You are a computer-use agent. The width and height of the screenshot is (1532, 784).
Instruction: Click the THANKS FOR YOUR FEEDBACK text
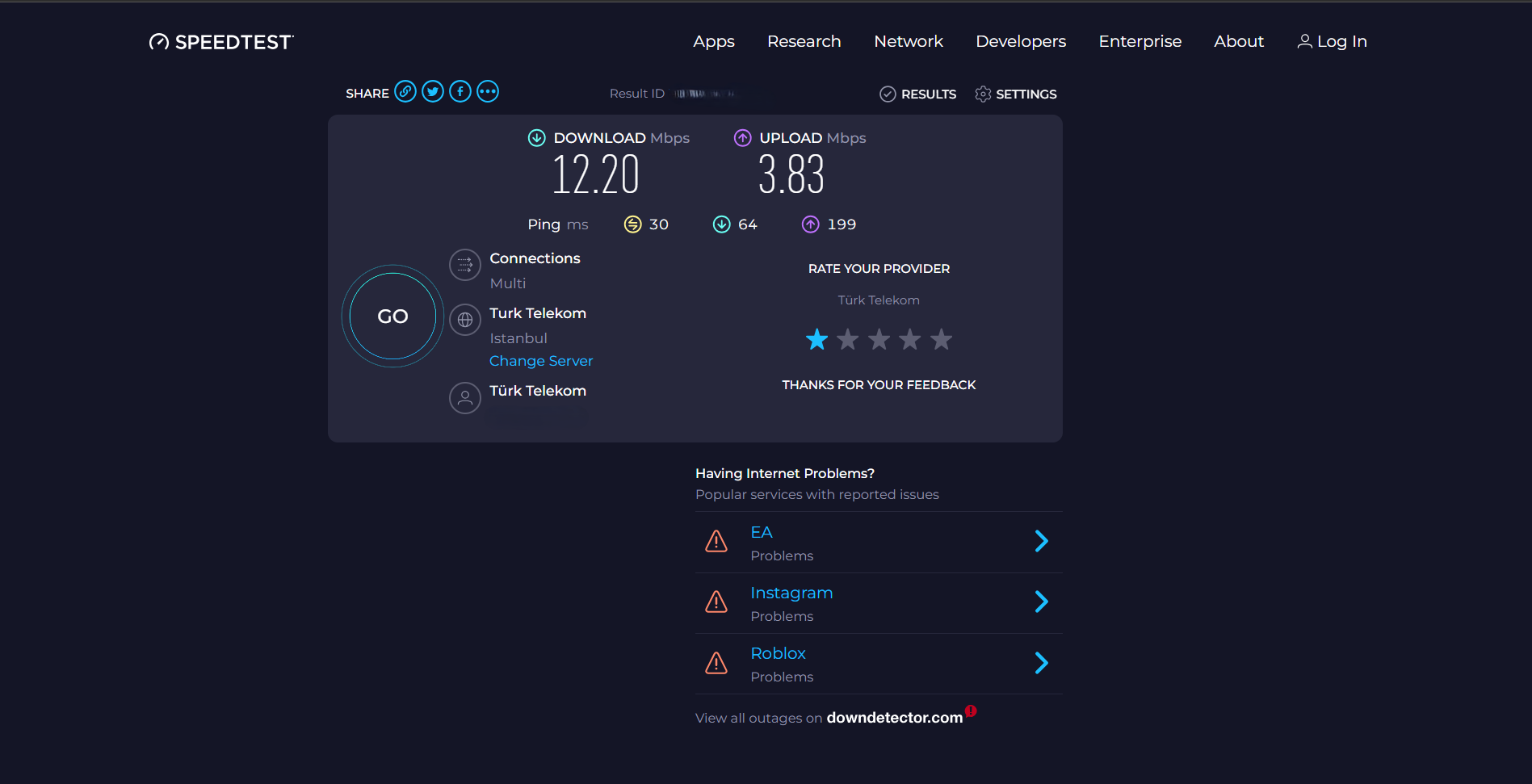(879, 385)
